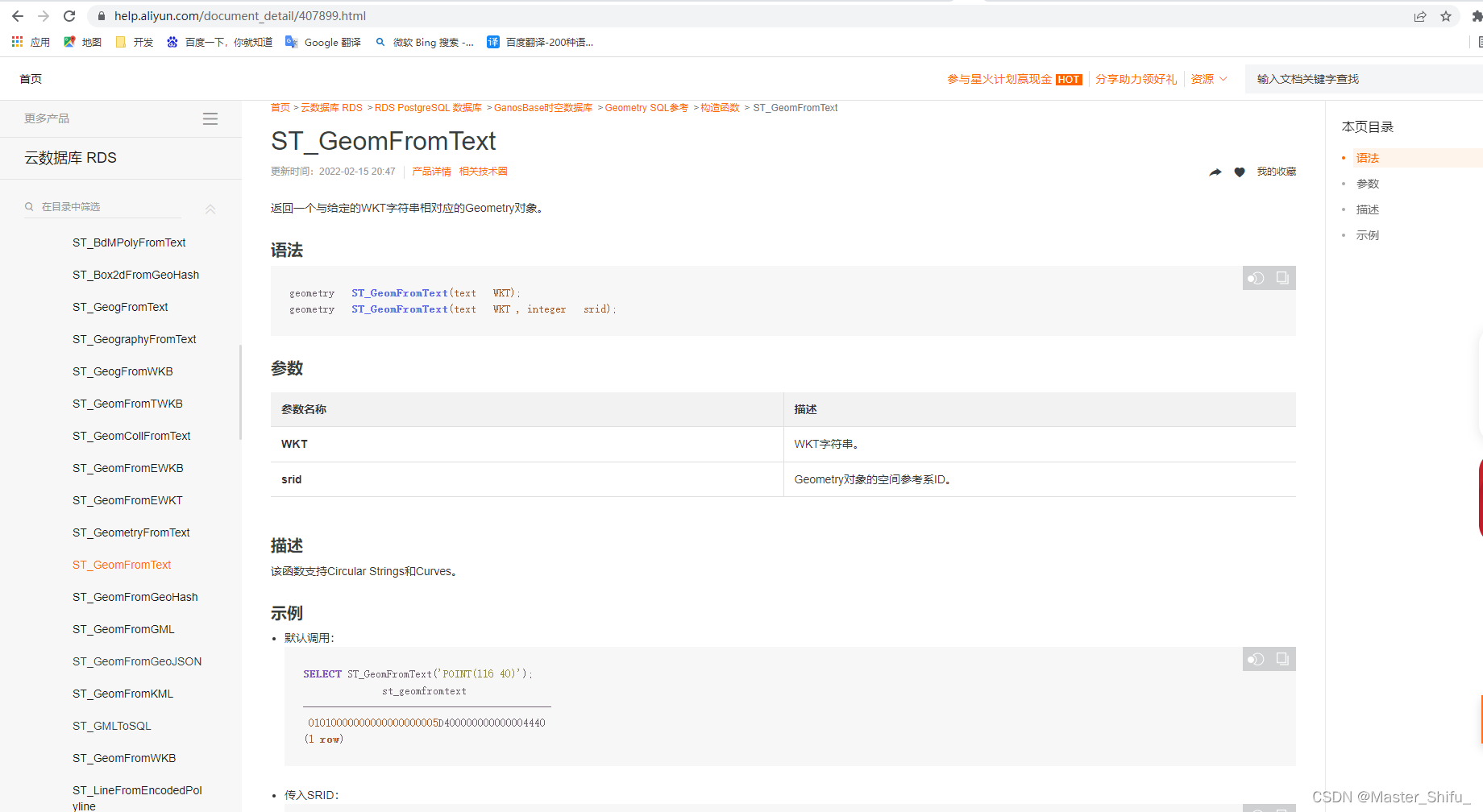Jump to 参数 section in page contents
This screenshot has width=1483, height=812.
click(1368, 184)
